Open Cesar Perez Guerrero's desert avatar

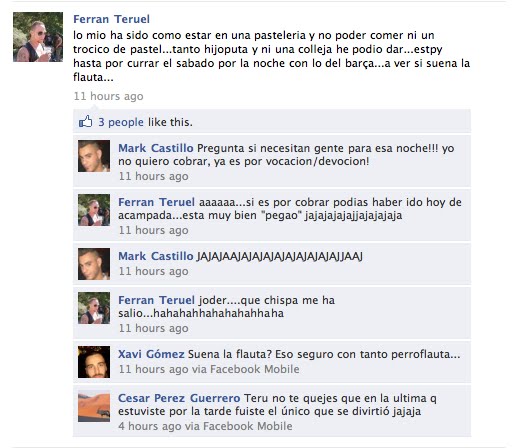(x=94, y=406)
